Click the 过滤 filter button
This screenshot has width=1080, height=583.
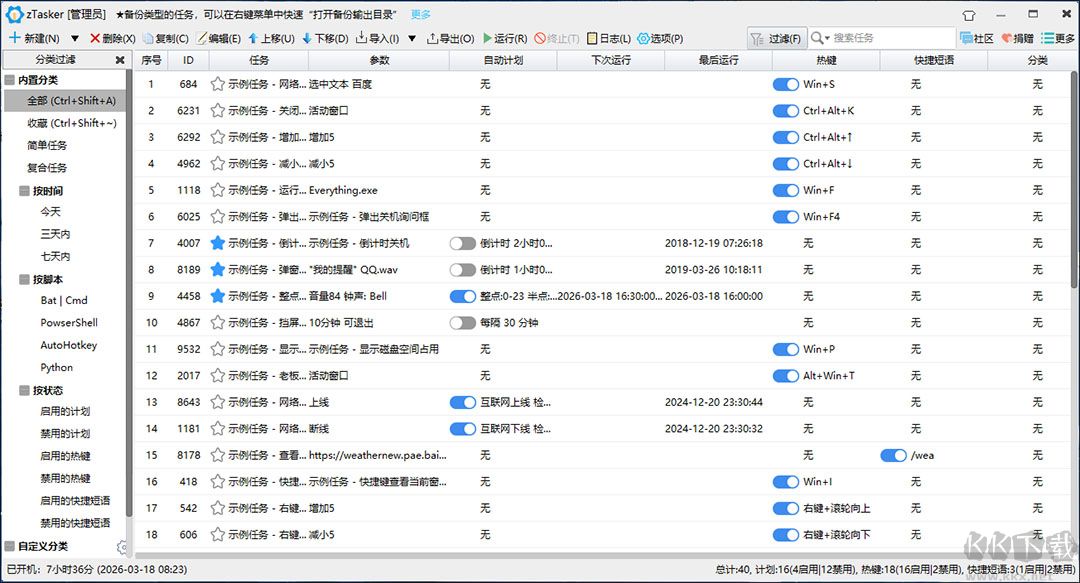point(776,39)
